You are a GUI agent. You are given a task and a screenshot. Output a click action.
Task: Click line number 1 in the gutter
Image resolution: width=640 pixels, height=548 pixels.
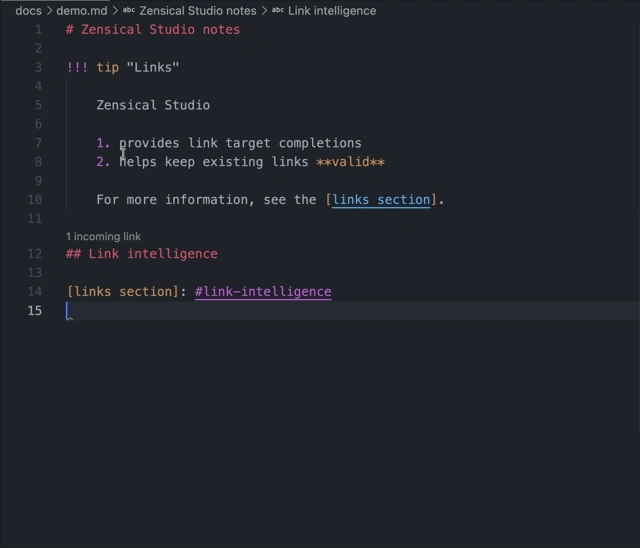pyautogui.click(x=38, y=29)
